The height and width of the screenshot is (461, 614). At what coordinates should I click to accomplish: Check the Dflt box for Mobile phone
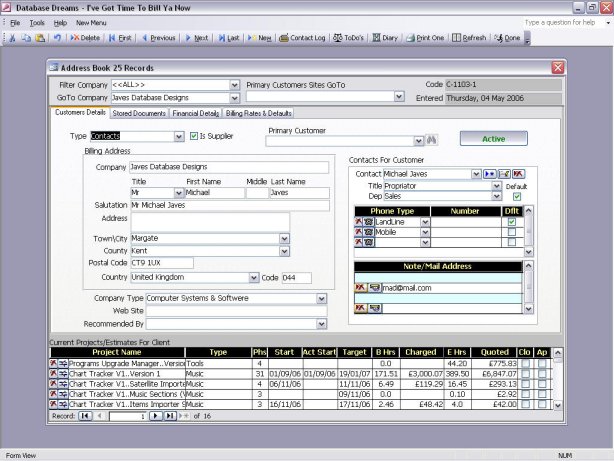point(512,232)
